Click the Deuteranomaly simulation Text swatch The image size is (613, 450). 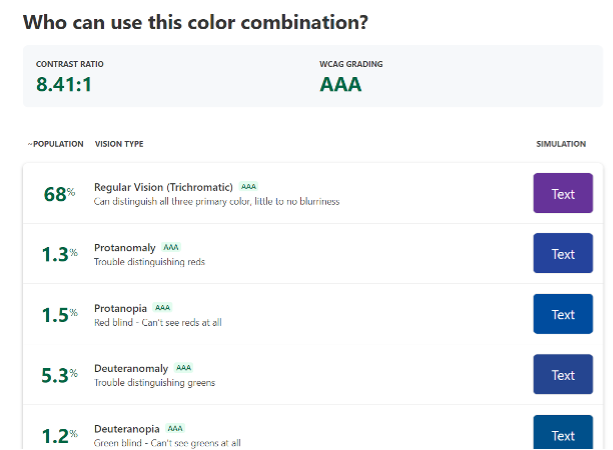coord(563,375)
